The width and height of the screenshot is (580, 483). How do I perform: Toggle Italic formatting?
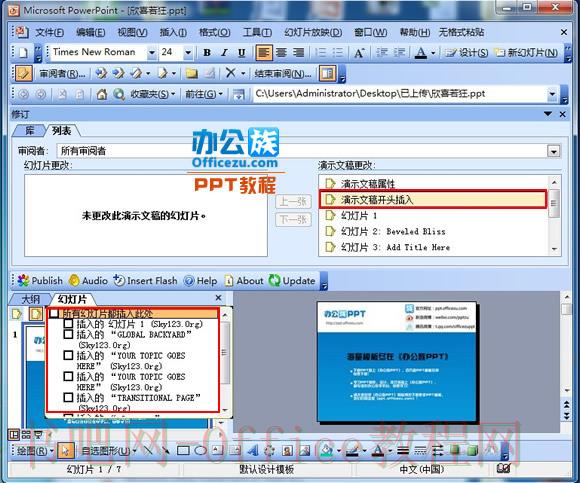pos(225,53)
